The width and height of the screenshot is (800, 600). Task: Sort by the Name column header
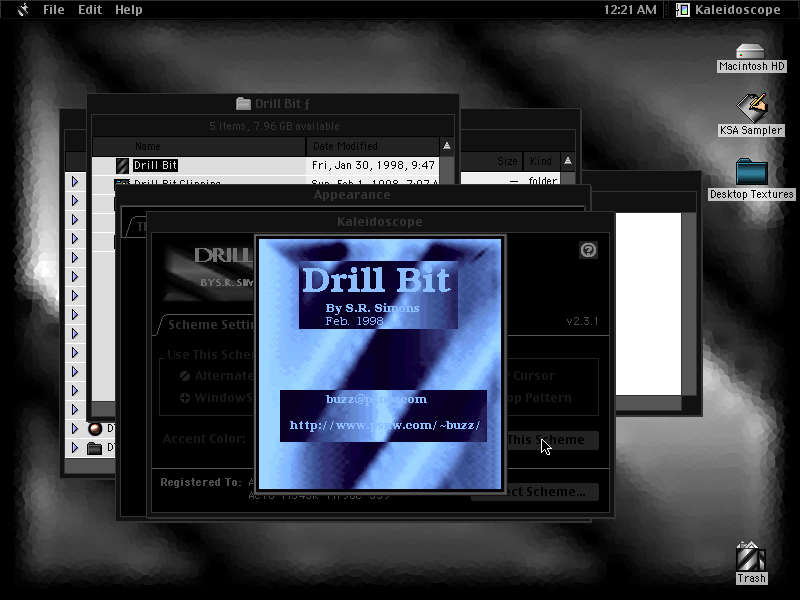[x=199, y=146]
